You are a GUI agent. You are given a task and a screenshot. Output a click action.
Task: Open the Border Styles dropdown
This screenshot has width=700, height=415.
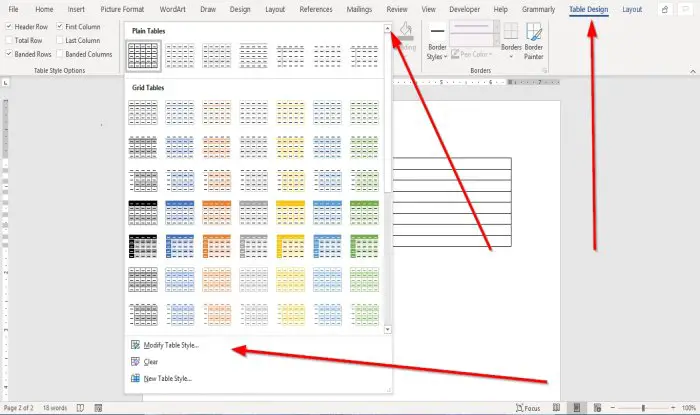437,43
